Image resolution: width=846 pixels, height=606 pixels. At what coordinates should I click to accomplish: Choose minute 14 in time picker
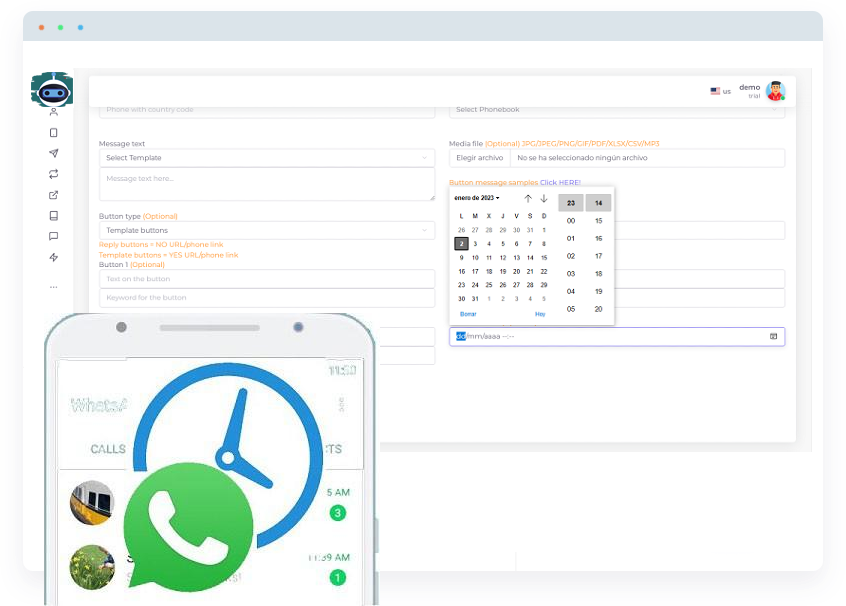point(598,203)
